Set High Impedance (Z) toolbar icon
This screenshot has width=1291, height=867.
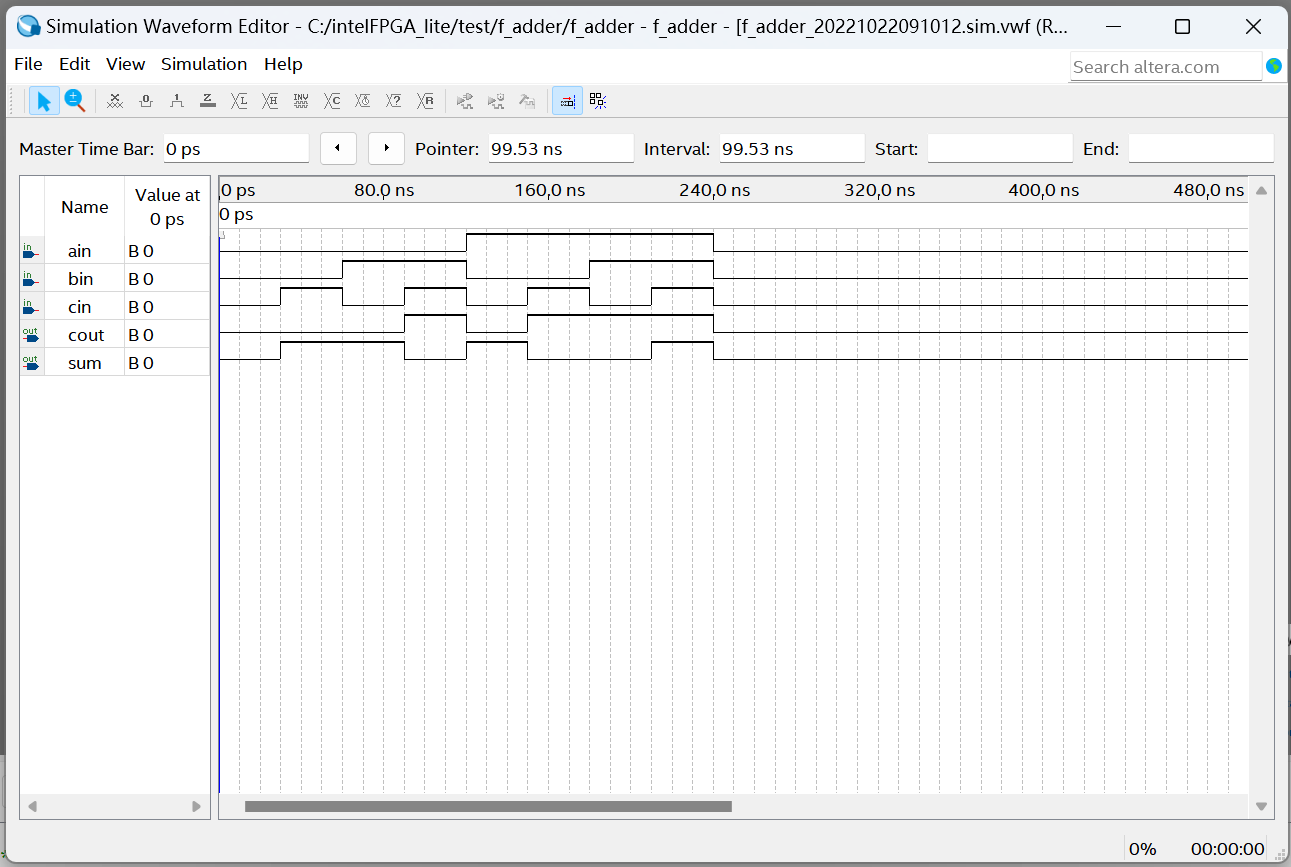(x=208, y=101)
